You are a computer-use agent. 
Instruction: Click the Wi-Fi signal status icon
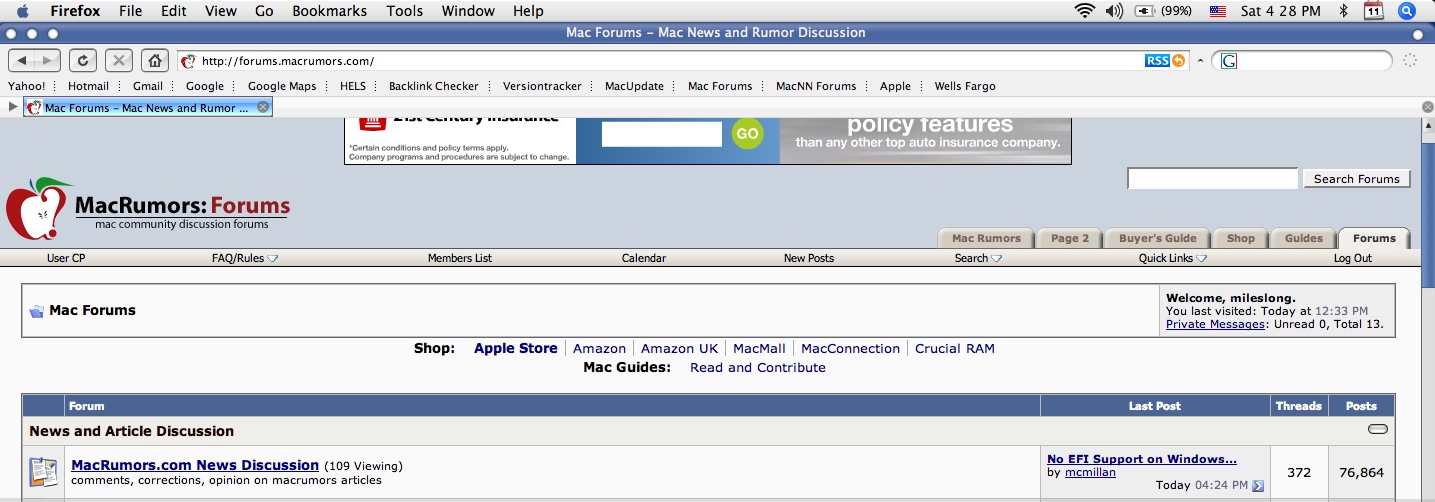click(x=1085, y=12)
